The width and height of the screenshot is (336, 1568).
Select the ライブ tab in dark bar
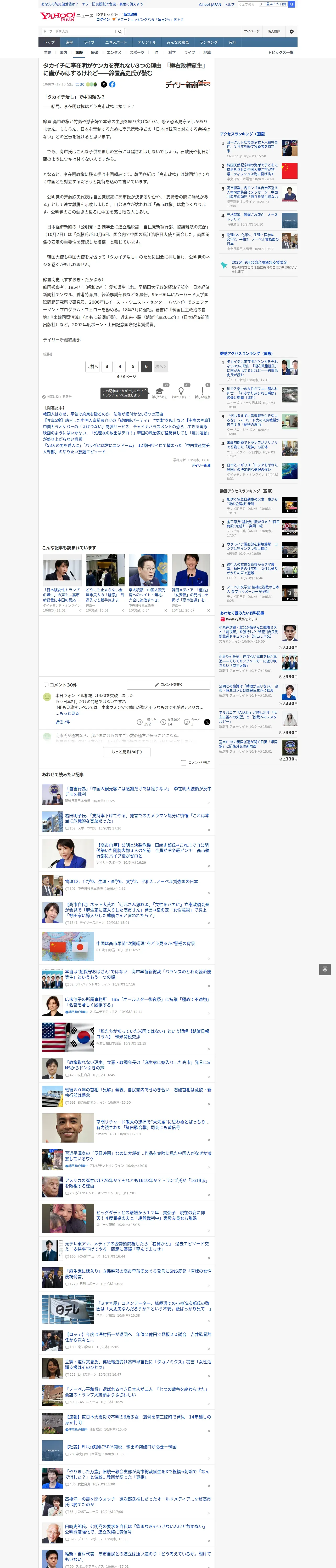pyautogui.click(x=89, y=43)
